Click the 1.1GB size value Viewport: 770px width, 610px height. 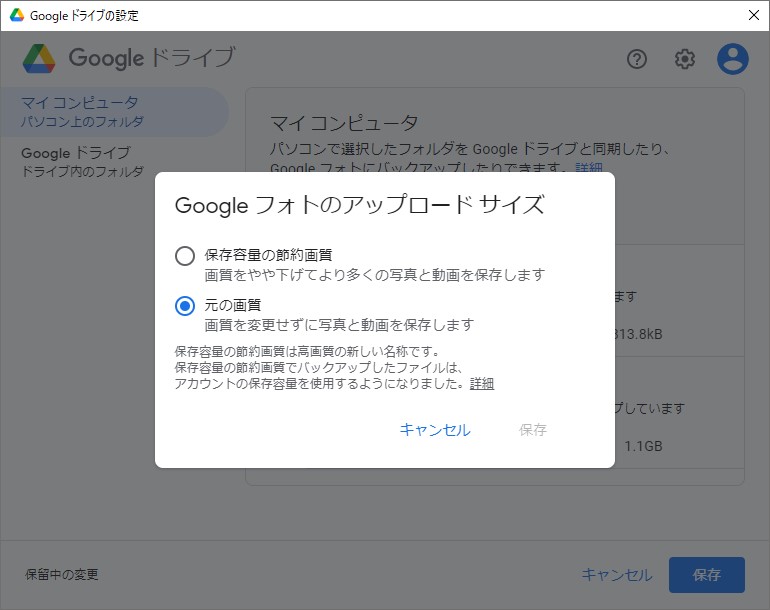click(x=643, y=446)
